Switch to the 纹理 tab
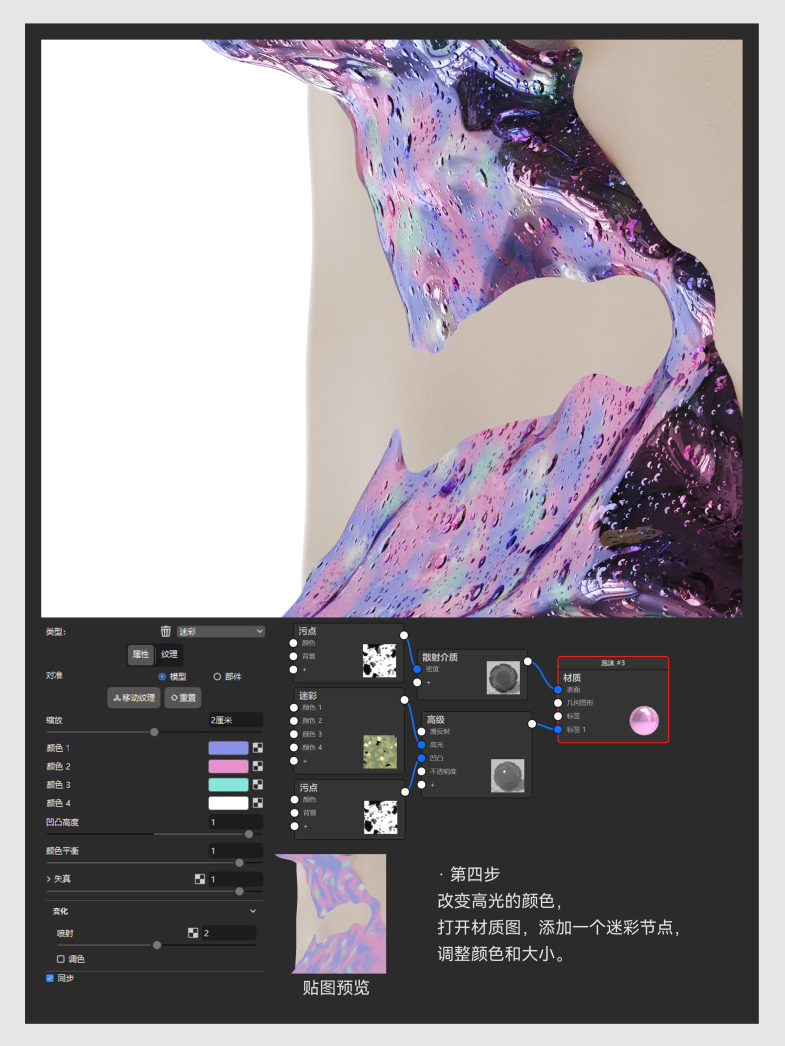This screenshot has height=1046, width=785. [x=170, y=654]
